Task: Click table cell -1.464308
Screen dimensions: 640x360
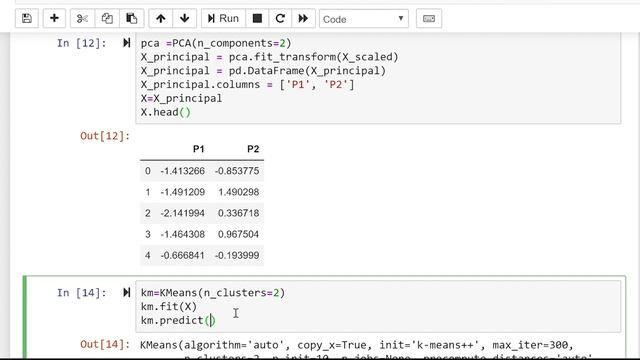Action: pyautogui.click(x=182, y=235)
